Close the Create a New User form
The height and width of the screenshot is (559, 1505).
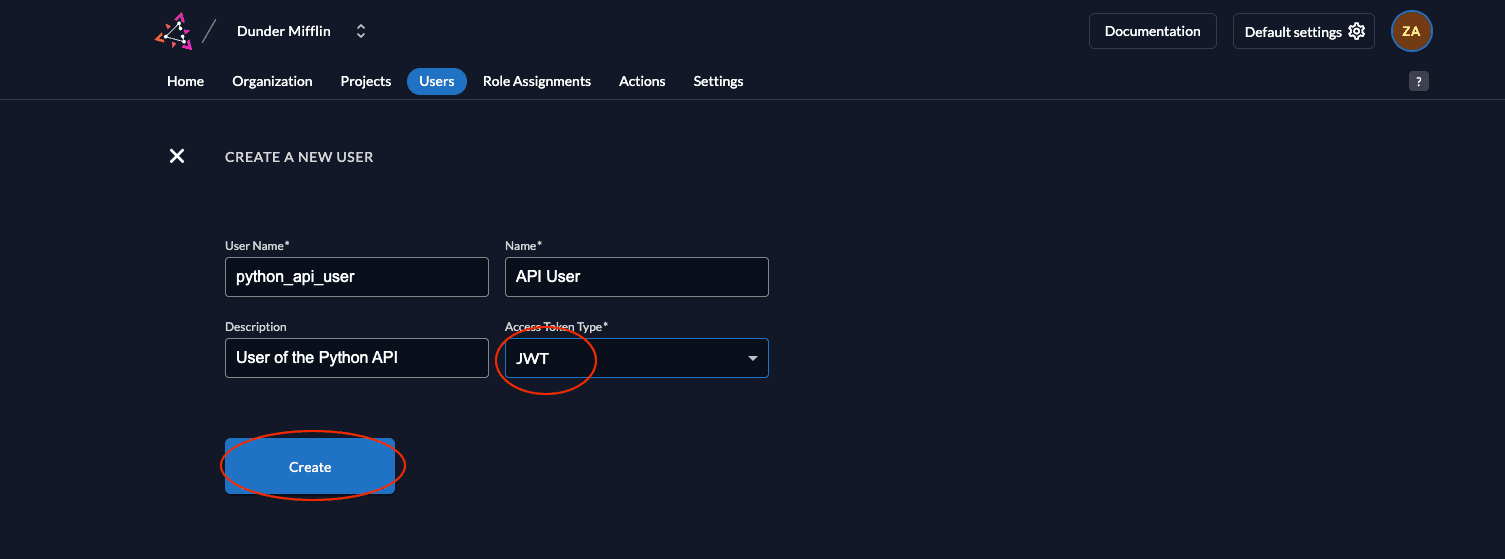[177, 156]
